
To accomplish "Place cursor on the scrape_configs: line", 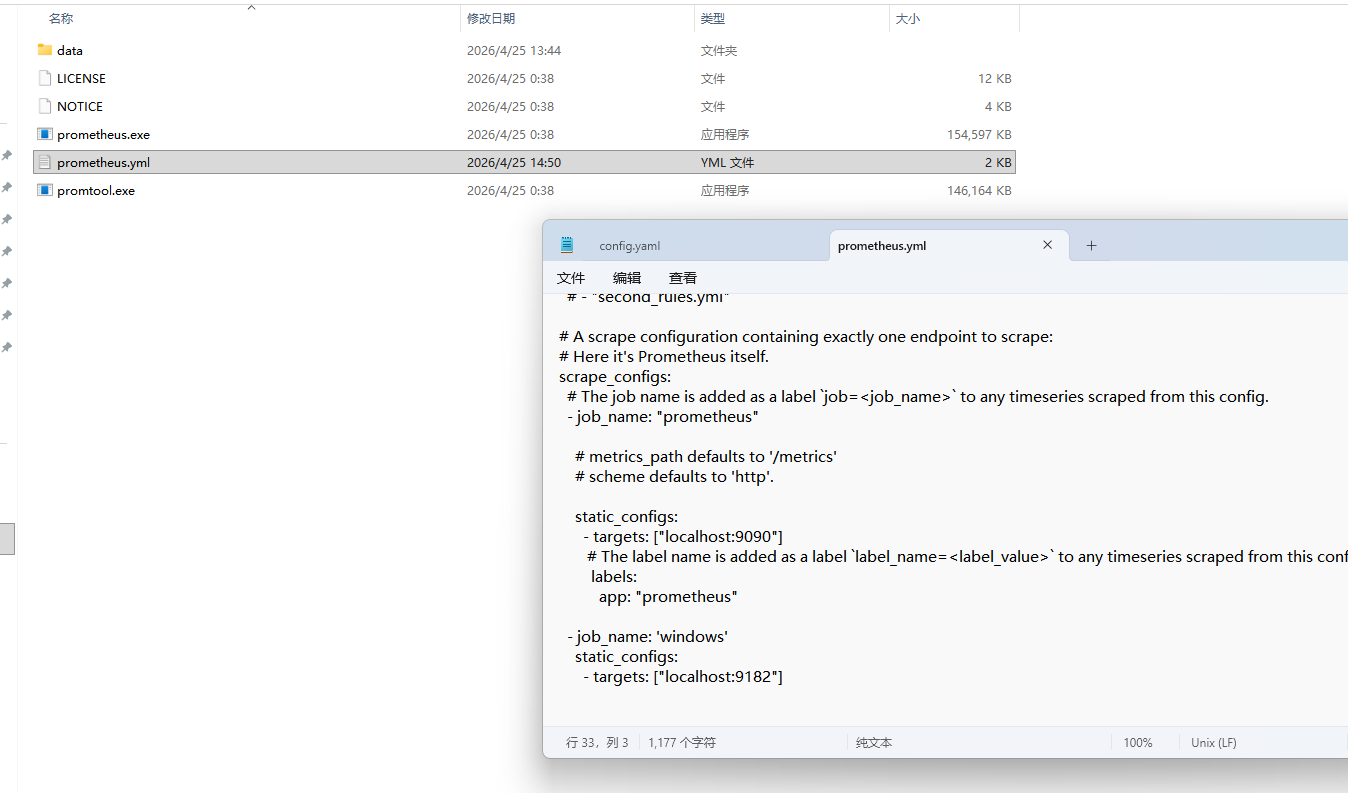I will coord(615,377).
